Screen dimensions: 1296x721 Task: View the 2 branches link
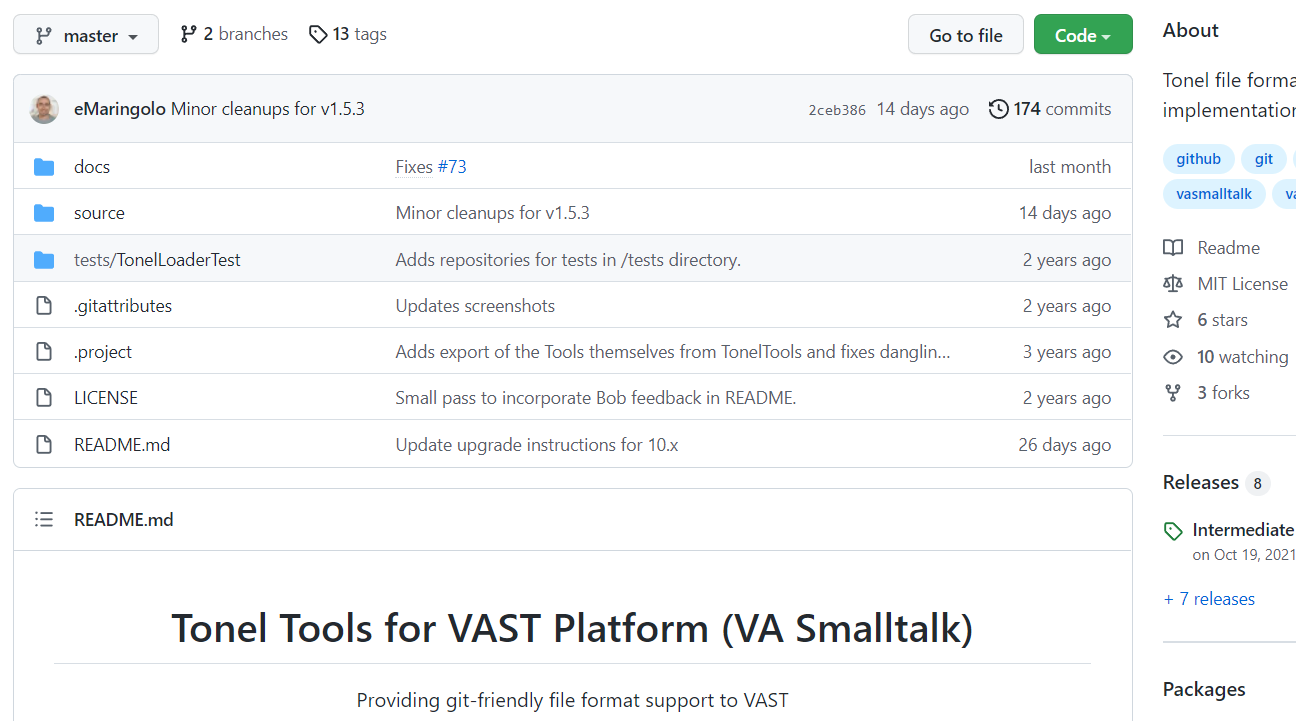(234, 34)
